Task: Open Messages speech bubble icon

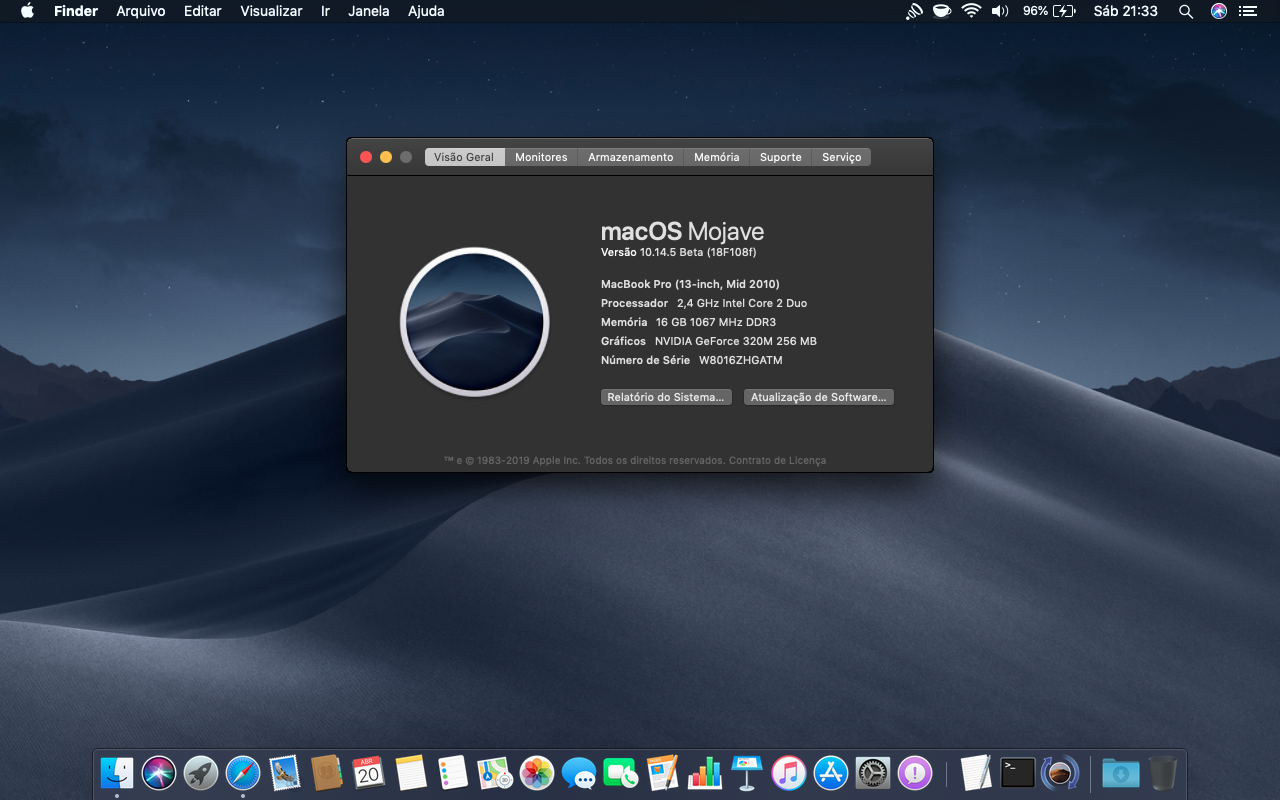Action: [x=579, y=773]
